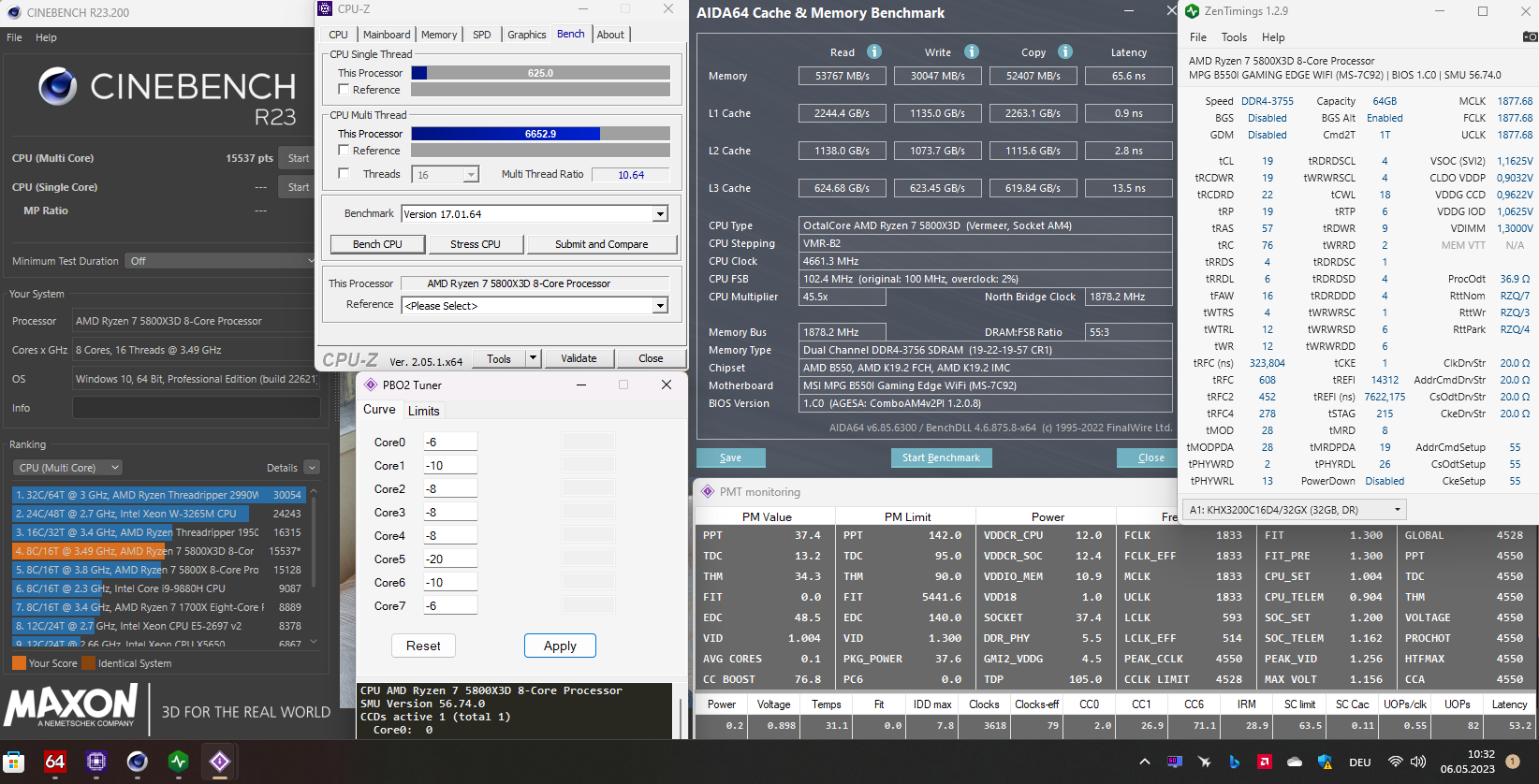Image resolution: width=1539 pixels, height=784 pixels.
Task: Click the Cinebench title bar logo
Action: point(14,12)
